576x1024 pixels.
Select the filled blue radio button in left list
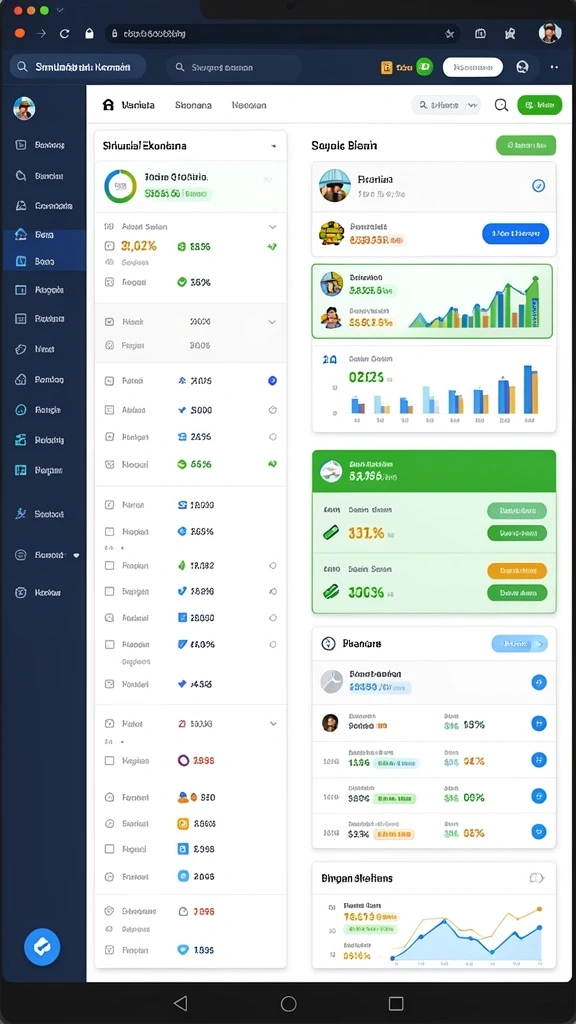(x=272, y=381)
